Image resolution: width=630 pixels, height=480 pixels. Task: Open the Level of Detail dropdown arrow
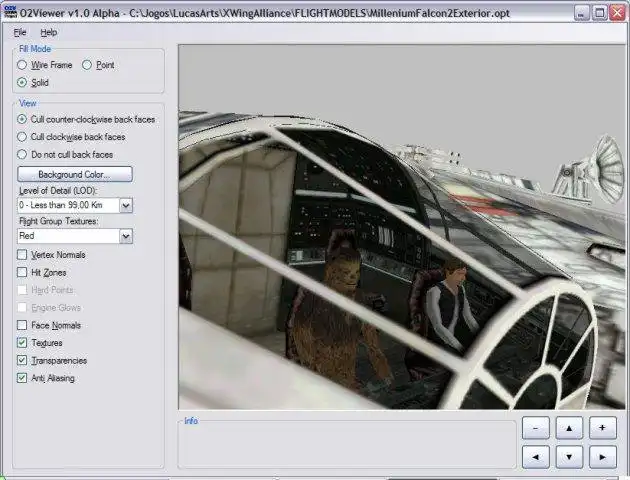(126, 206)
